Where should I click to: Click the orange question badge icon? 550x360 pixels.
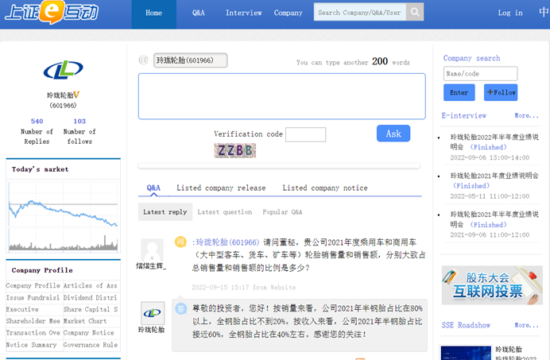click(180, 242)
